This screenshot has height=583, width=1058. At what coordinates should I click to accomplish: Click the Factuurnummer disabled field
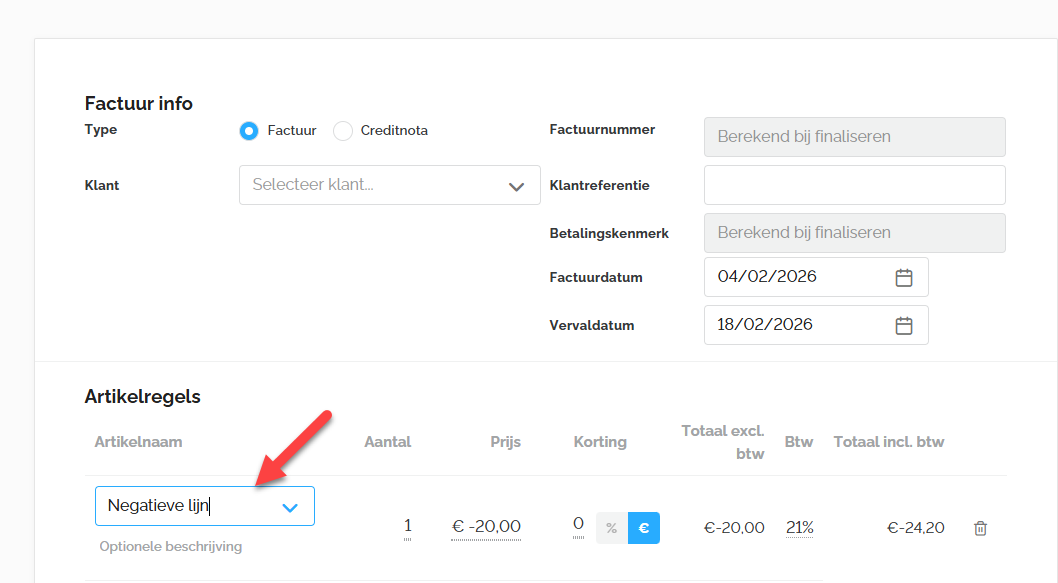click(854, 137)
